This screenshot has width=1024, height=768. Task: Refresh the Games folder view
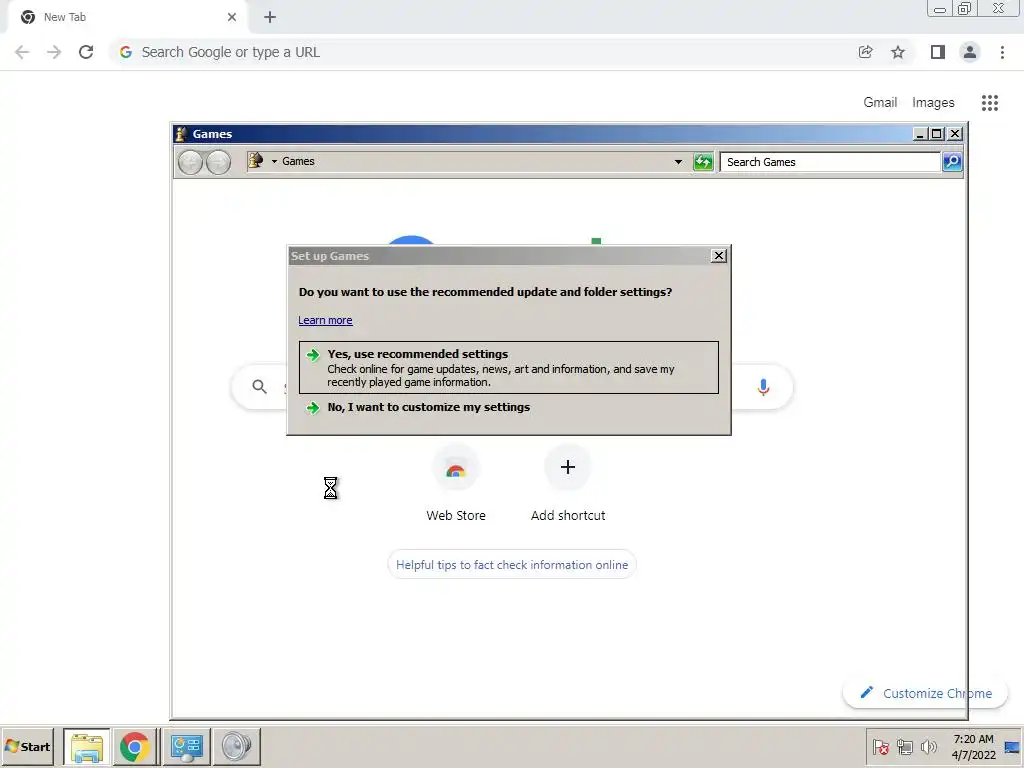[x=703, y=162]
